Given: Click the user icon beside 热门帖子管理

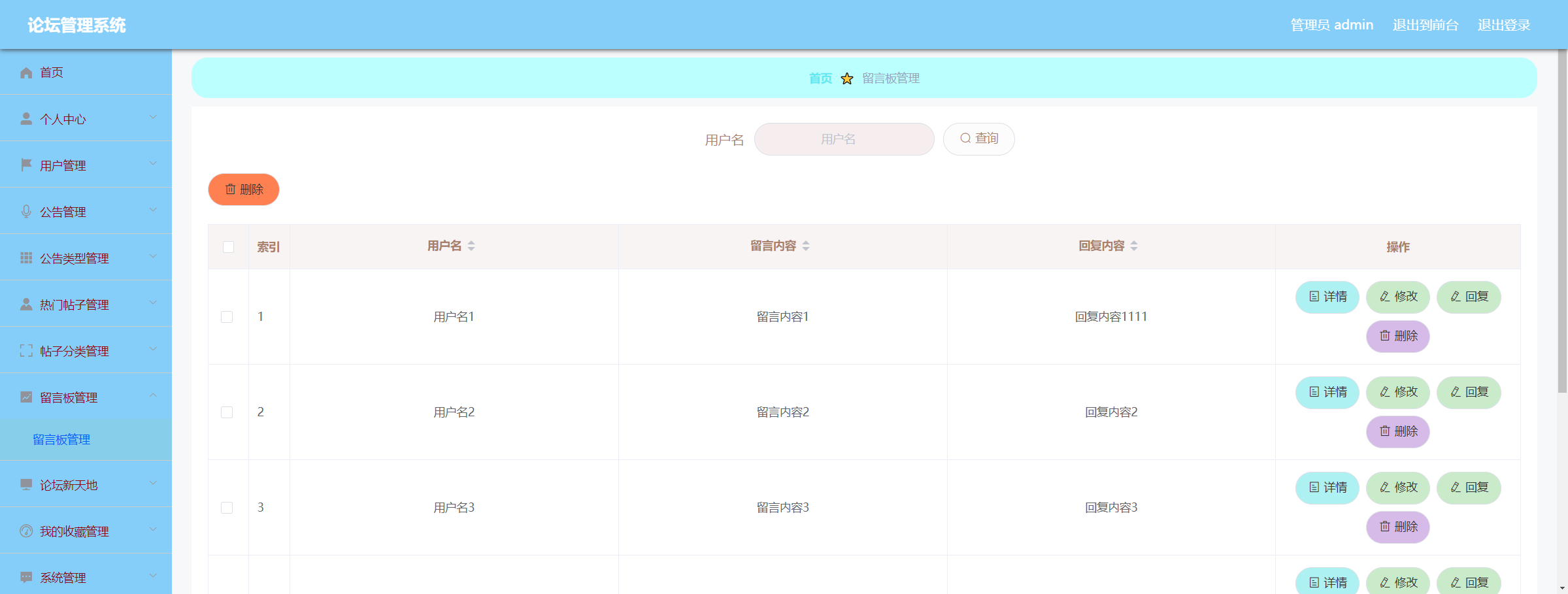Looking at the screenshot, I should 26,305.
